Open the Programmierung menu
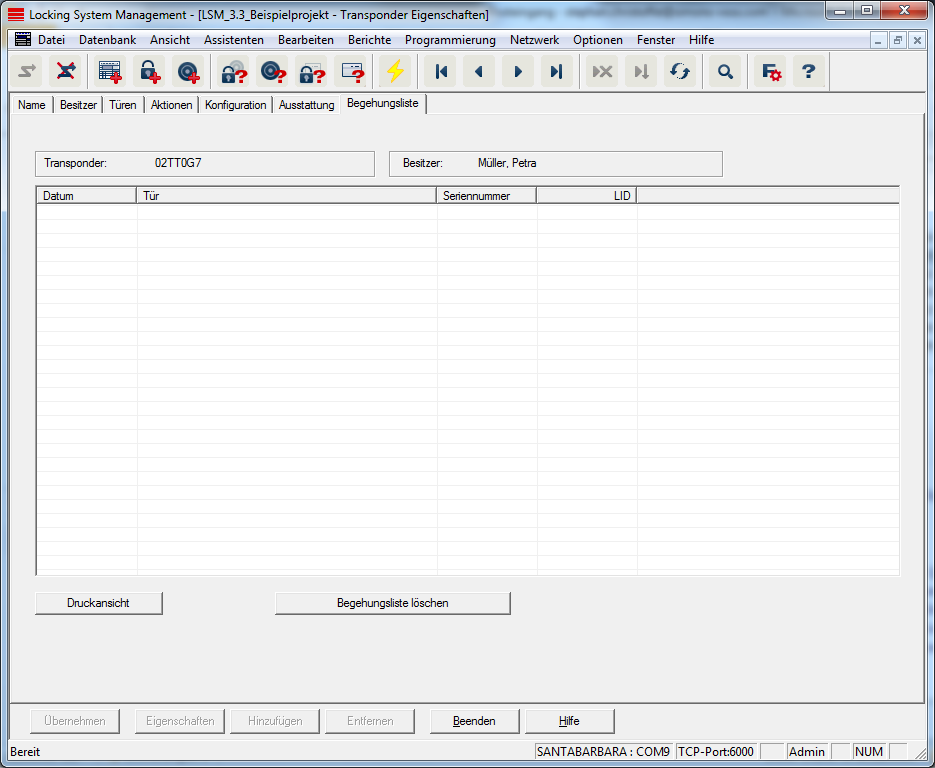 [450, 40]
